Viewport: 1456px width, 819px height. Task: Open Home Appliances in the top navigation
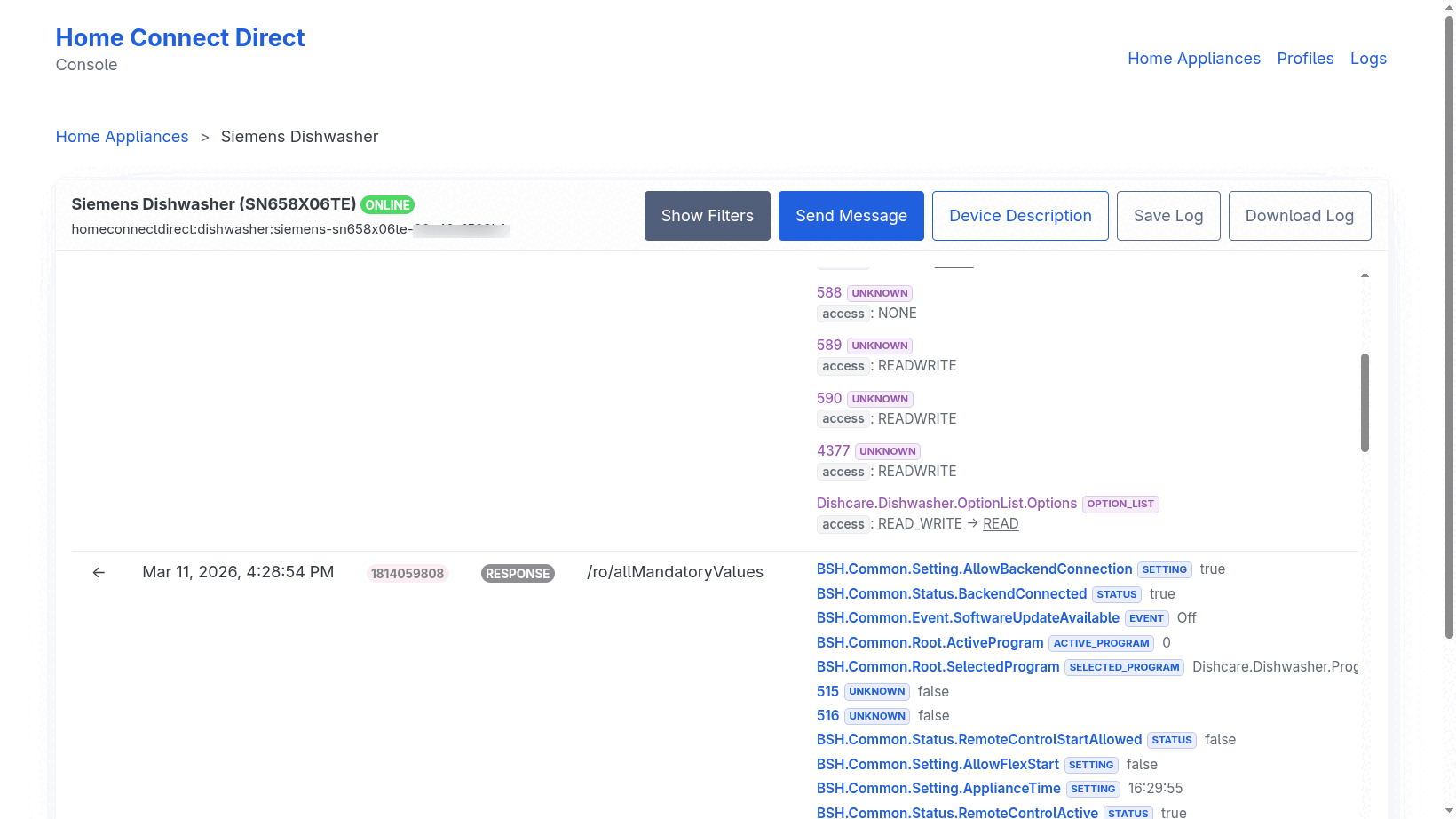coord(1194,59)
